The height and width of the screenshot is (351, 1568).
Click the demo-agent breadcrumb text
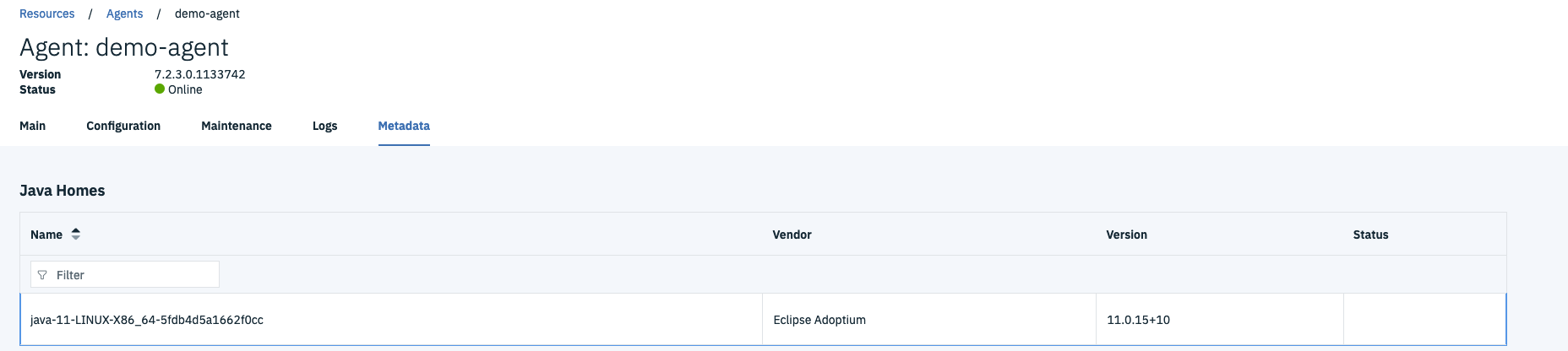pos(207,13)
